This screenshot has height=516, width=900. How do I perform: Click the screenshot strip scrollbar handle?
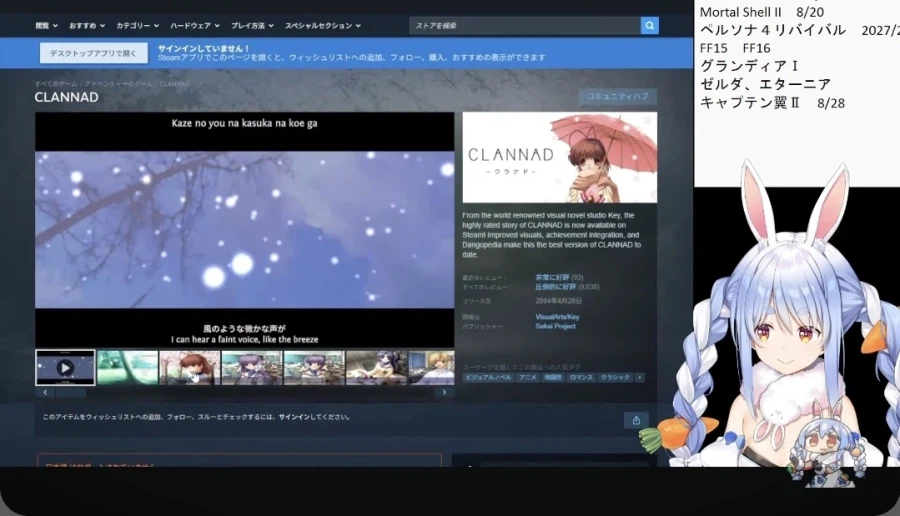[71, 393]
